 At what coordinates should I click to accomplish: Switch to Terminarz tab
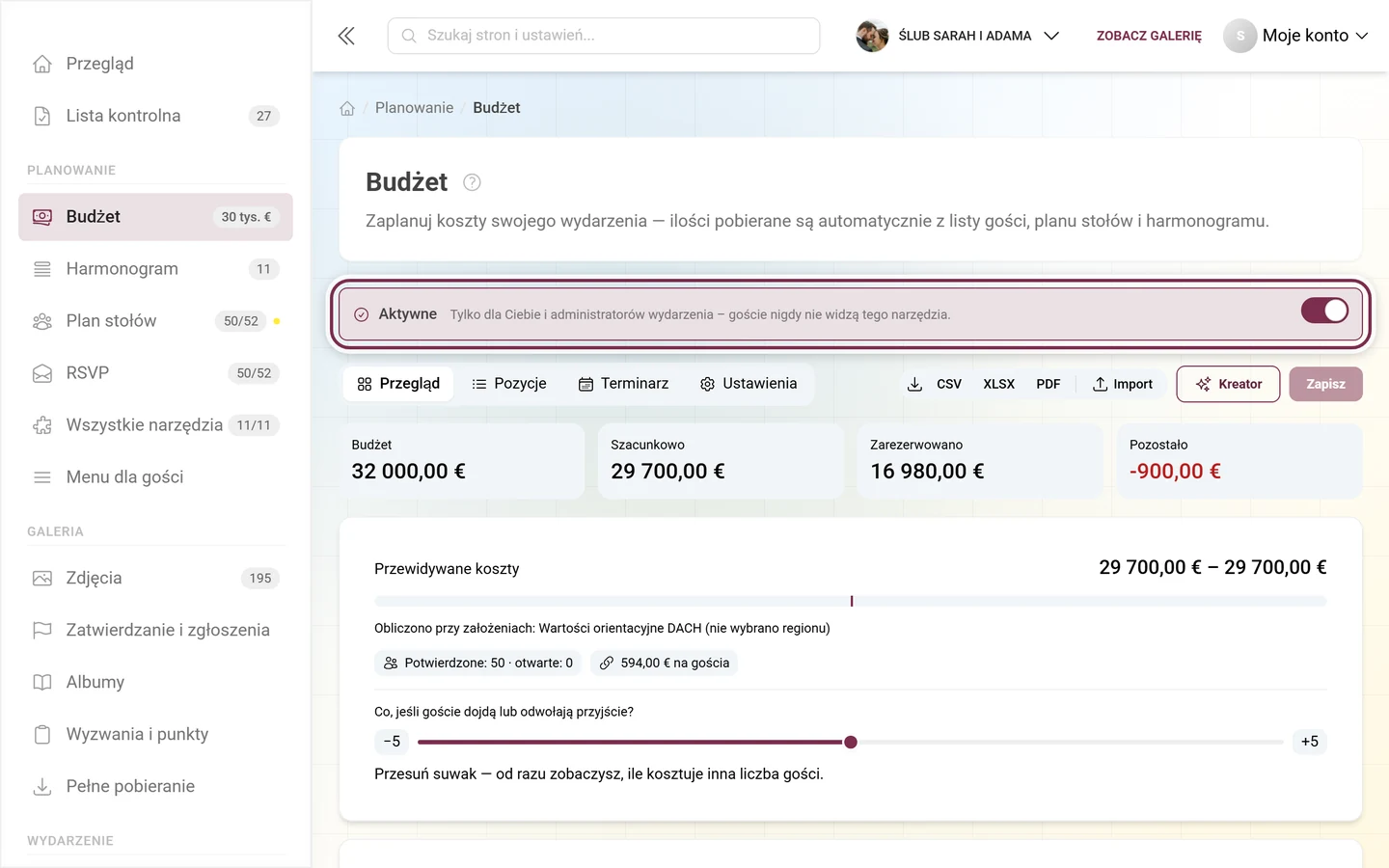[623, 384]
